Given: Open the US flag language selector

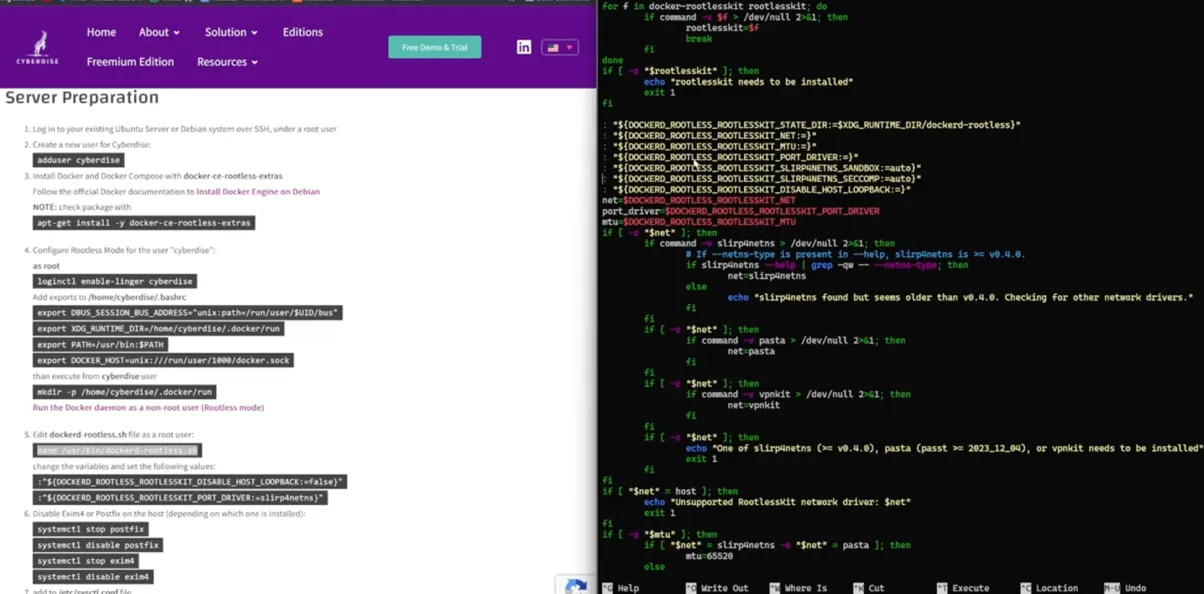Looking at the screenshot, I should (x=559, y=47).
